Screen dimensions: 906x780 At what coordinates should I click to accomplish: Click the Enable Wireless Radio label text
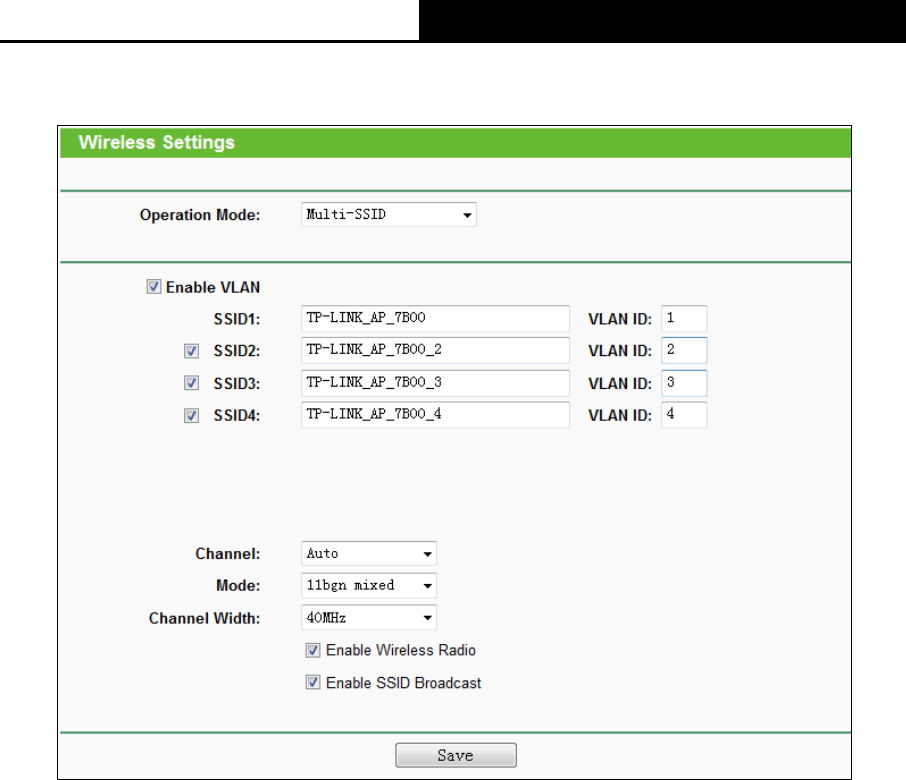tap(401, 651)
